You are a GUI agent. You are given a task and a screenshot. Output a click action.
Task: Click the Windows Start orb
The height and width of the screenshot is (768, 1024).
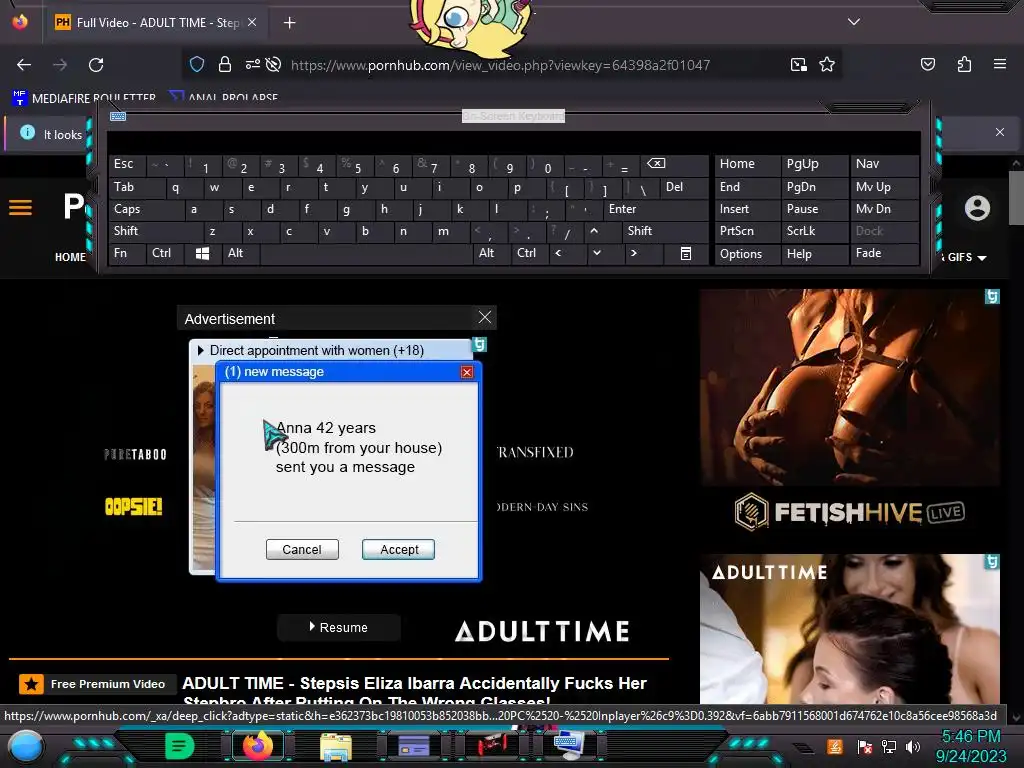coord(26,746)
